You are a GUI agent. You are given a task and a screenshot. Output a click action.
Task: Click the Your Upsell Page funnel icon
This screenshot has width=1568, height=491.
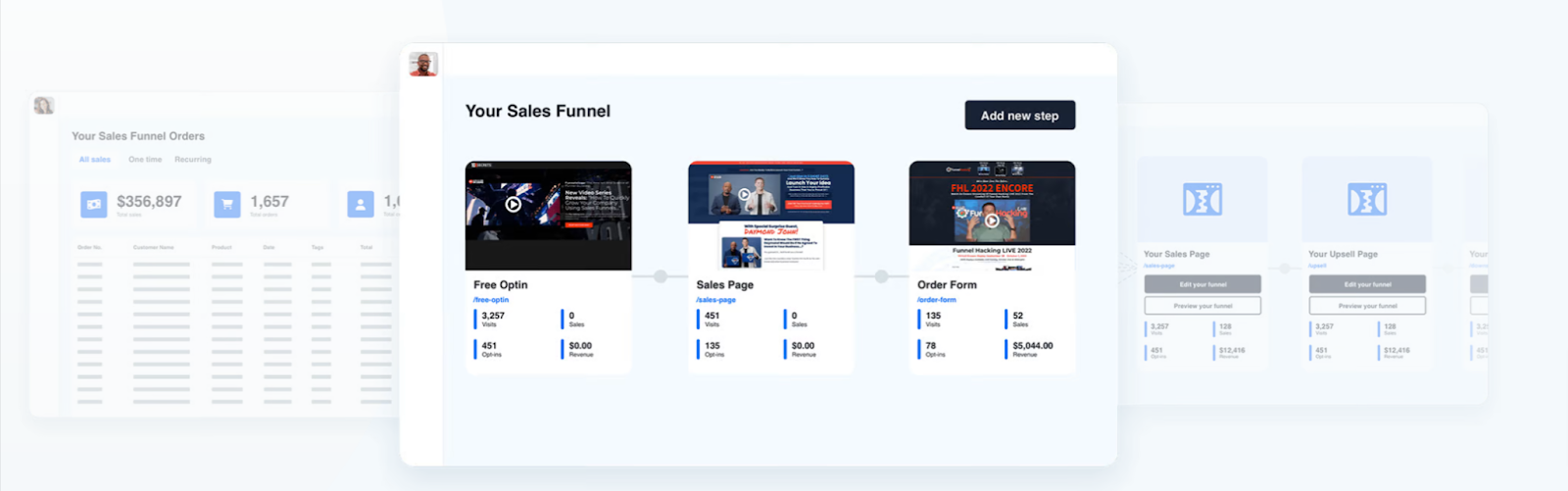click(x=1367, y=199)
